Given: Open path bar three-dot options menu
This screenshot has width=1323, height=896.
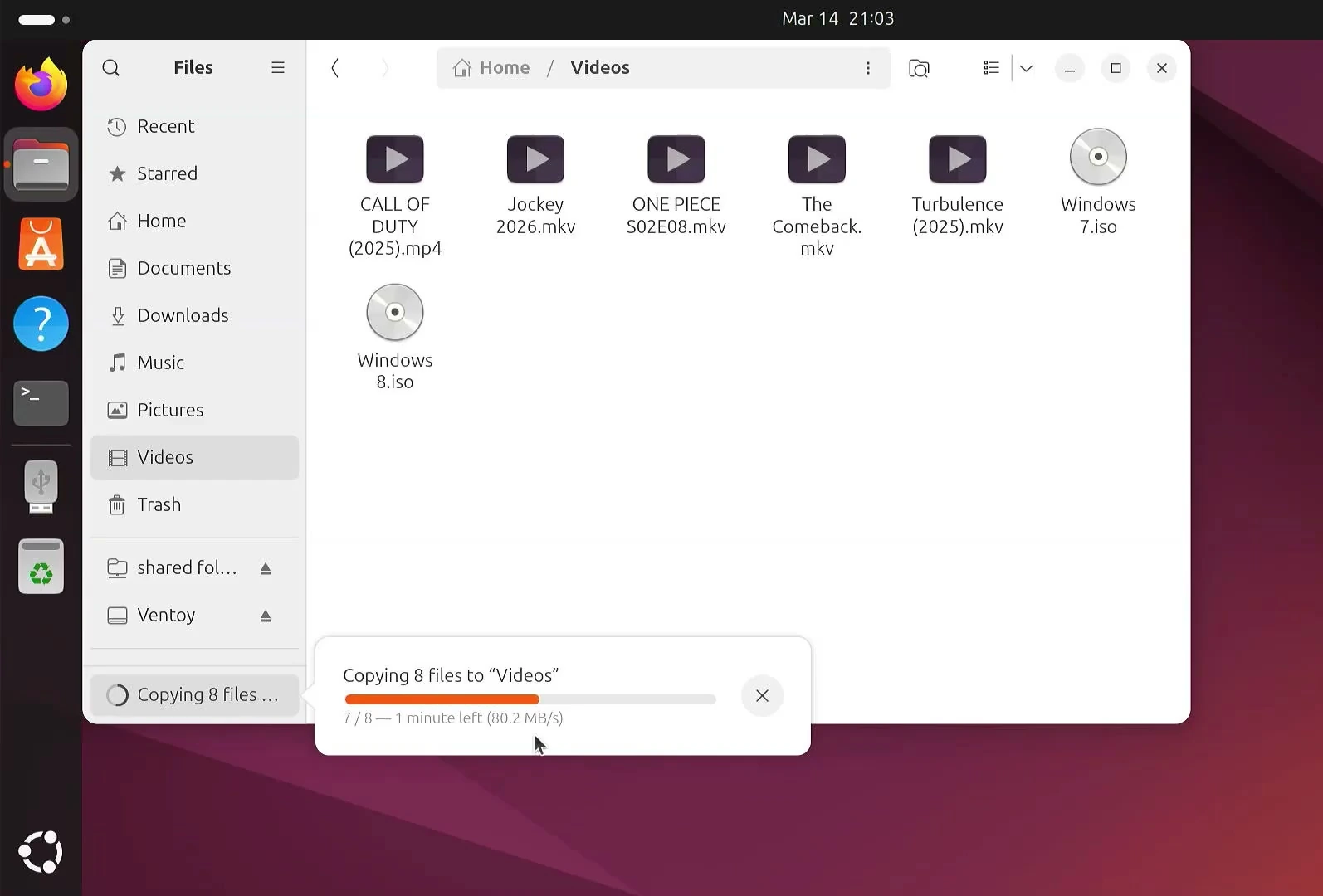Looking at the screenshot, I should [x=868, y=68].
